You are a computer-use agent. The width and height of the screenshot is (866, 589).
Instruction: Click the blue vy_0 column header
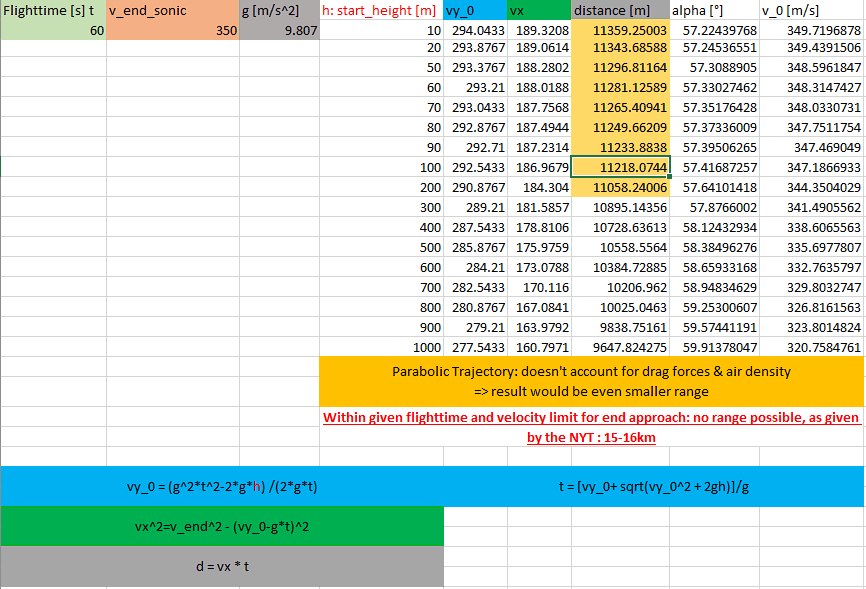475,10
